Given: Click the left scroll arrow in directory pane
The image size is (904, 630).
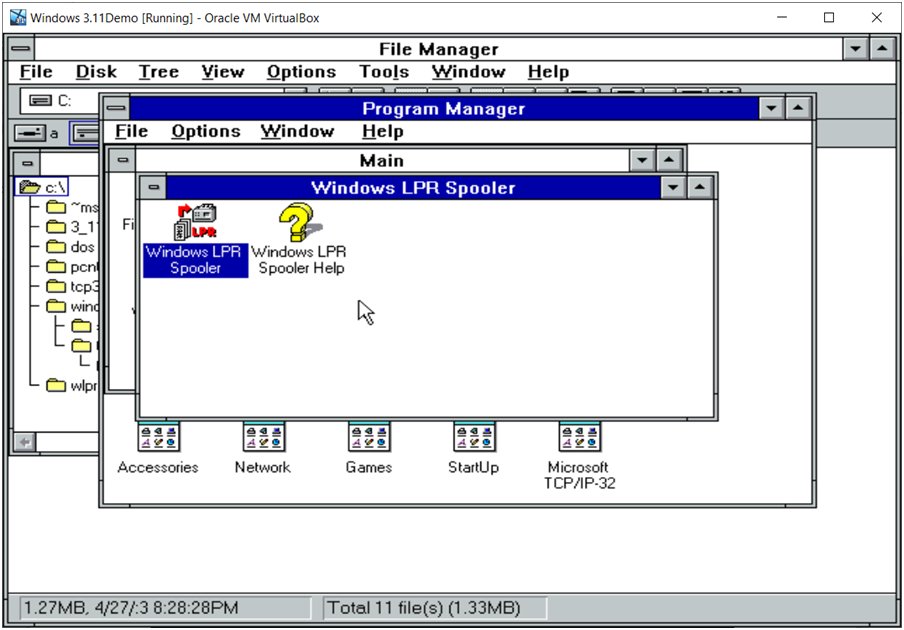Looking at the screenshot, I should [25, 442].
